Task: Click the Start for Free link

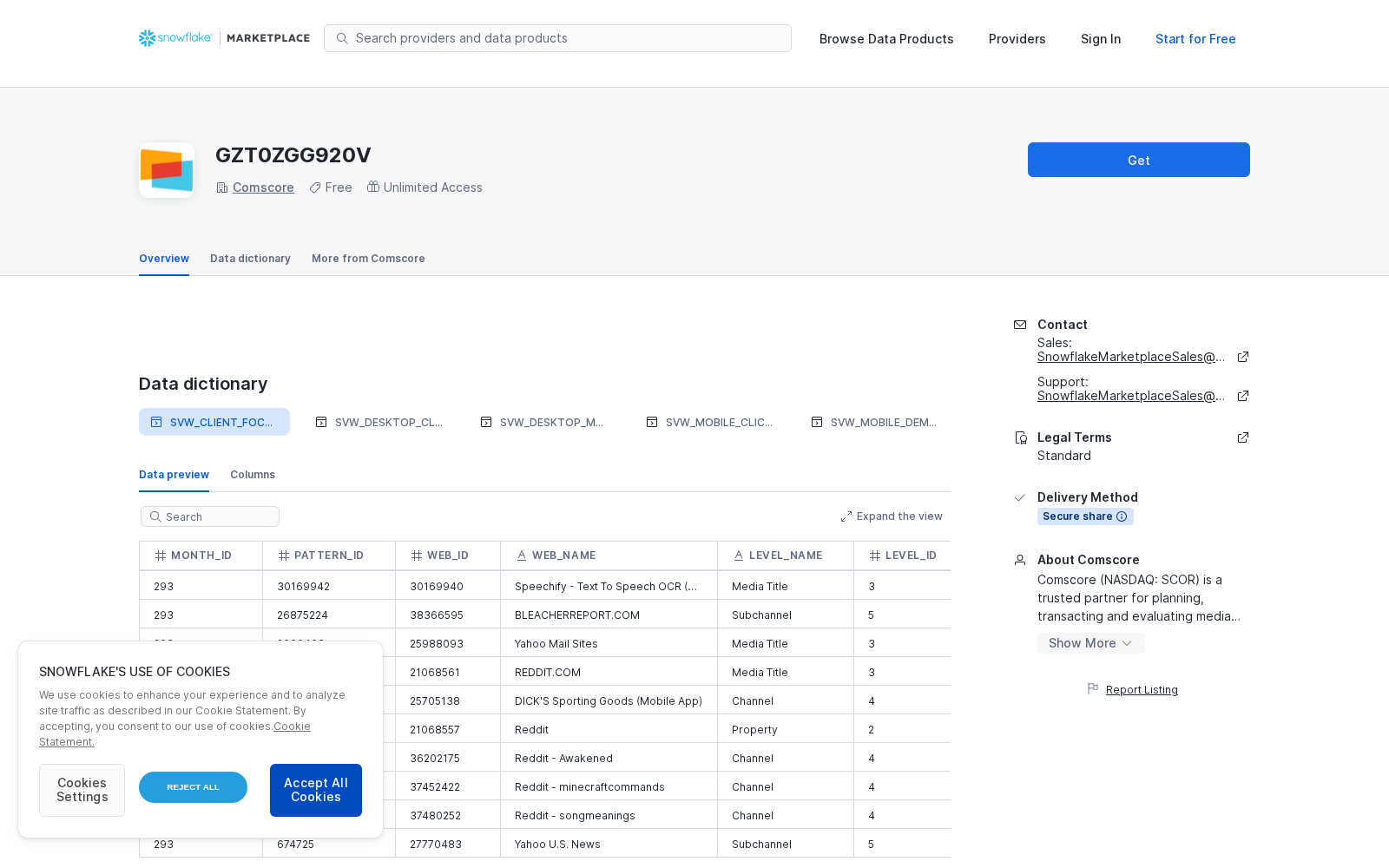Action: (x=1195, y=39)
